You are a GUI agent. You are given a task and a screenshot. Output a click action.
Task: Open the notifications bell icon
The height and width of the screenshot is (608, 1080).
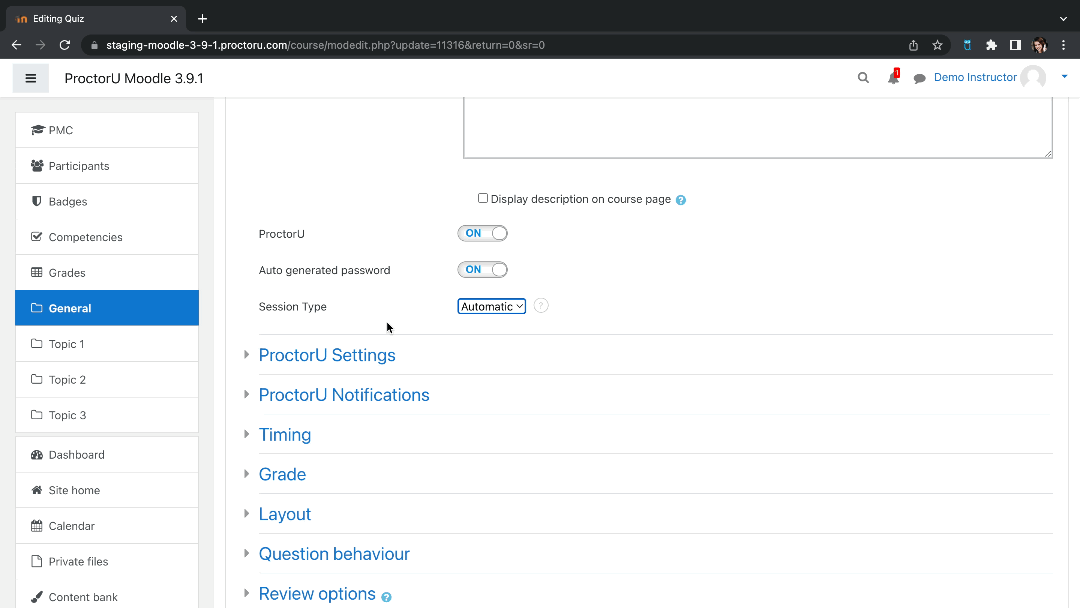click(x=893, y=78)
